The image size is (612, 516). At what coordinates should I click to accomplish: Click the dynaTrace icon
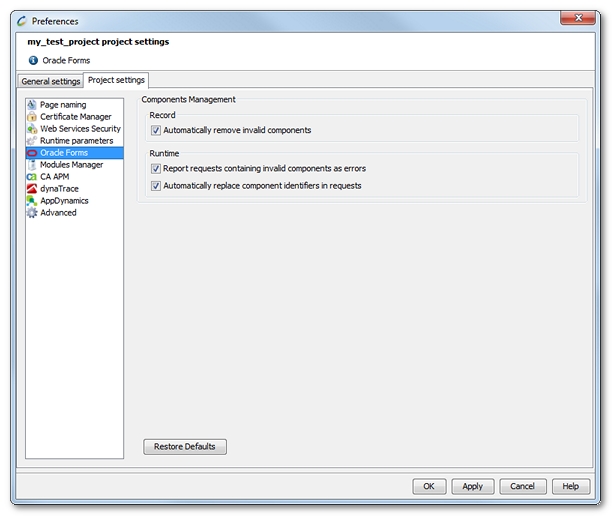(x=32, y=189)
